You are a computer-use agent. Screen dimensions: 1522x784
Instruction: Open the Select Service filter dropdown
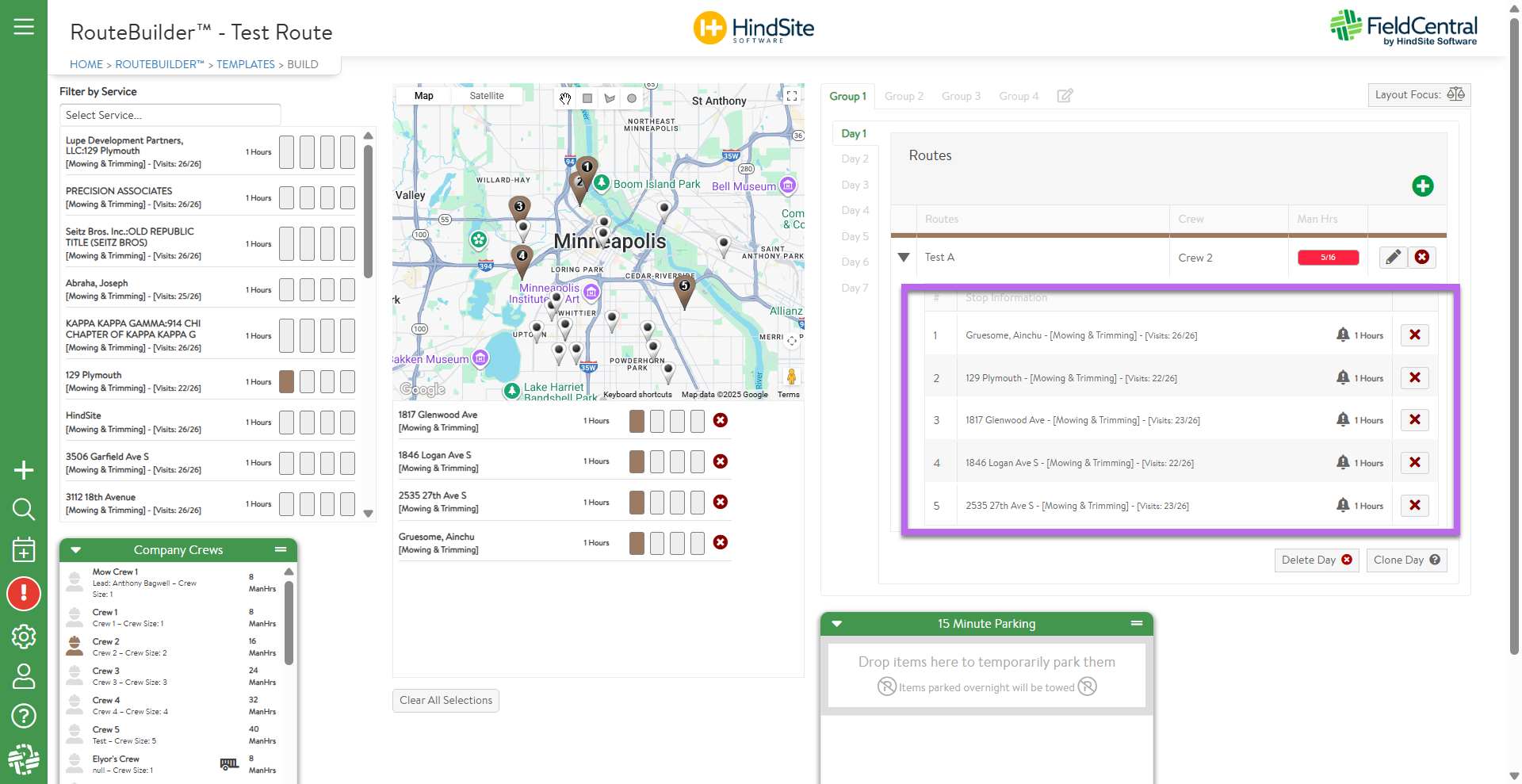click(x=170, y=115)
